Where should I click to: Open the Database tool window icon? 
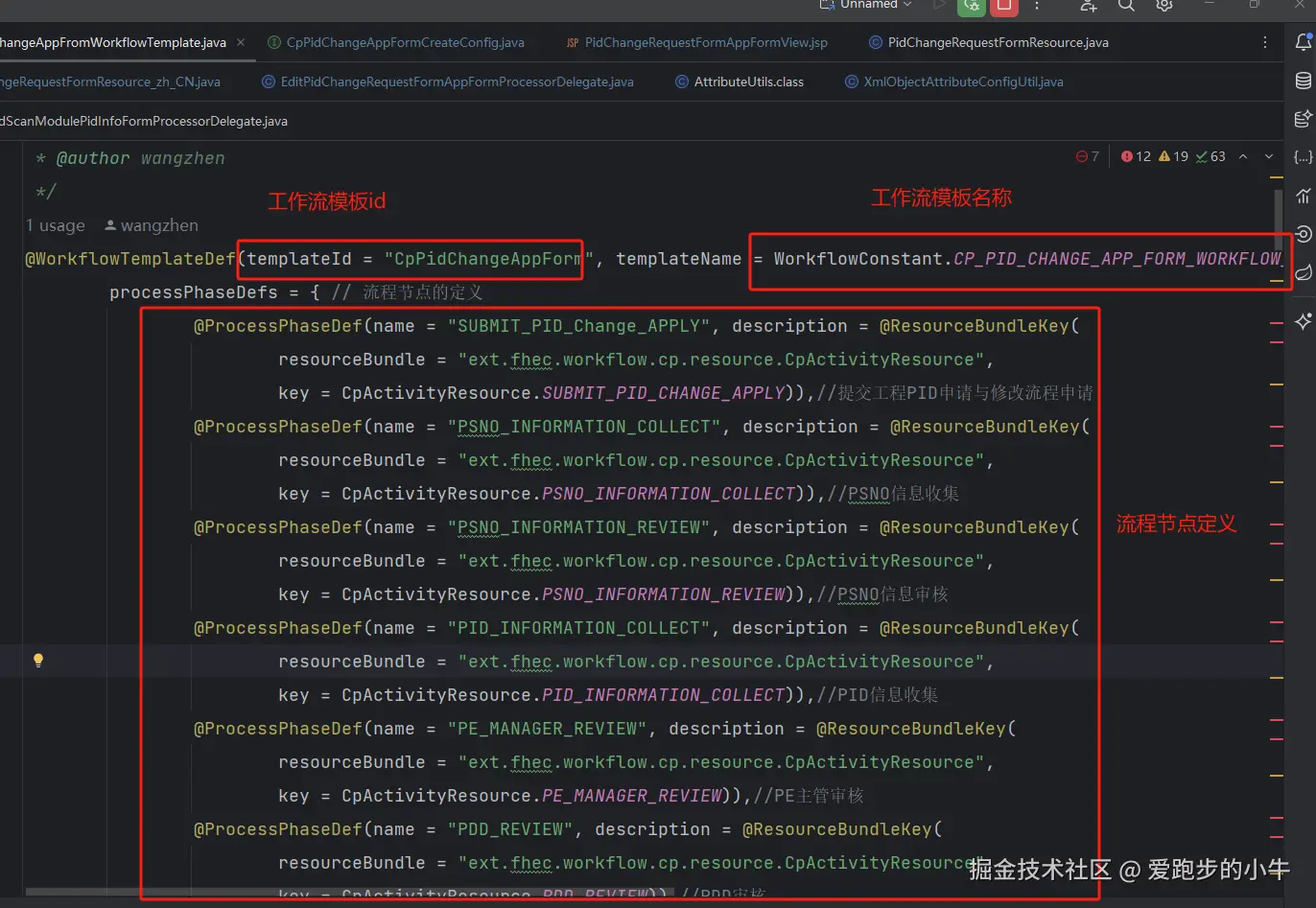(x=1303, y=81)
